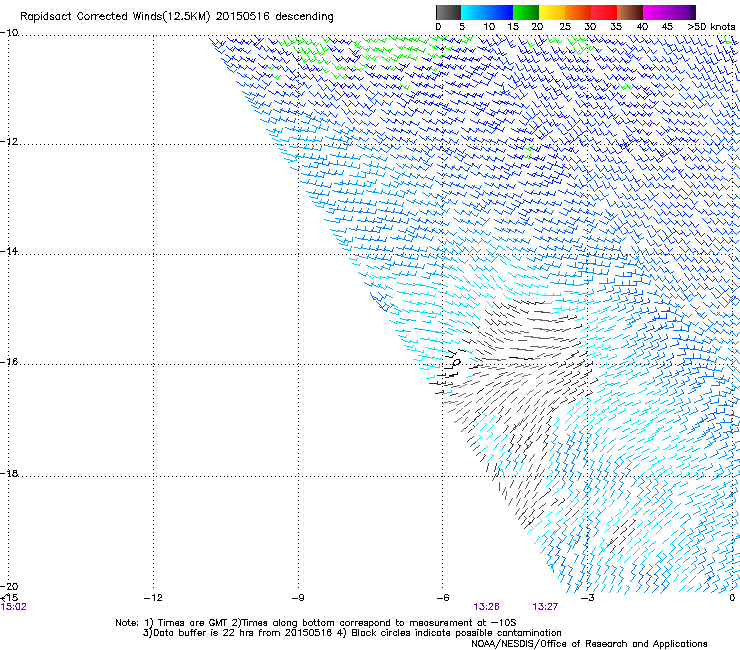Screen dimensions: 740x650
Task: Select the magenta 40-45 knots legend swatch
Action: tap(656, 12)
